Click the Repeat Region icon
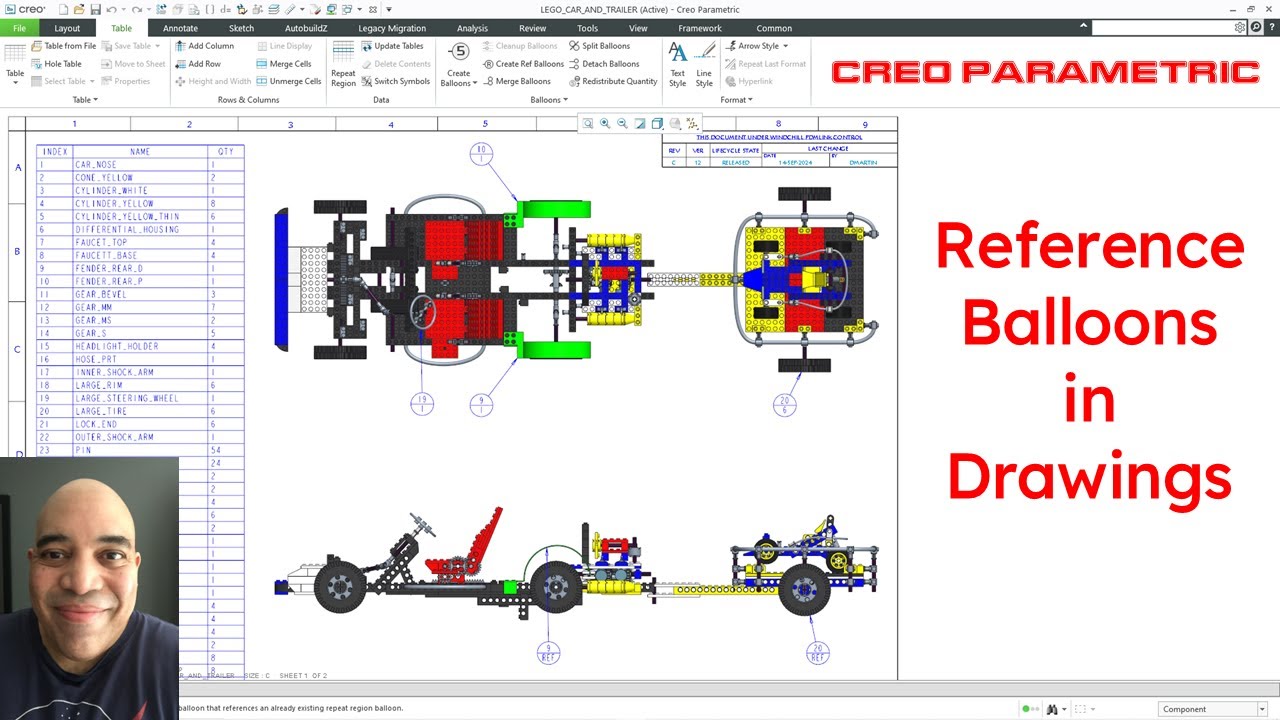The image size is (1280, 720). click(x=343, y=52)
